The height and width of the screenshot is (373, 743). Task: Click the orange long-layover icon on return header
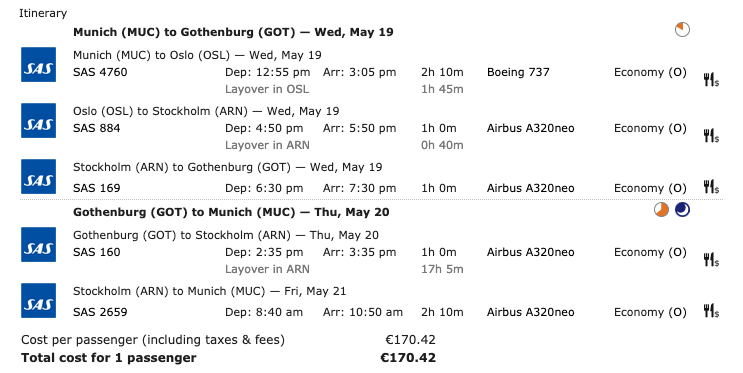(x=661, y=209)
